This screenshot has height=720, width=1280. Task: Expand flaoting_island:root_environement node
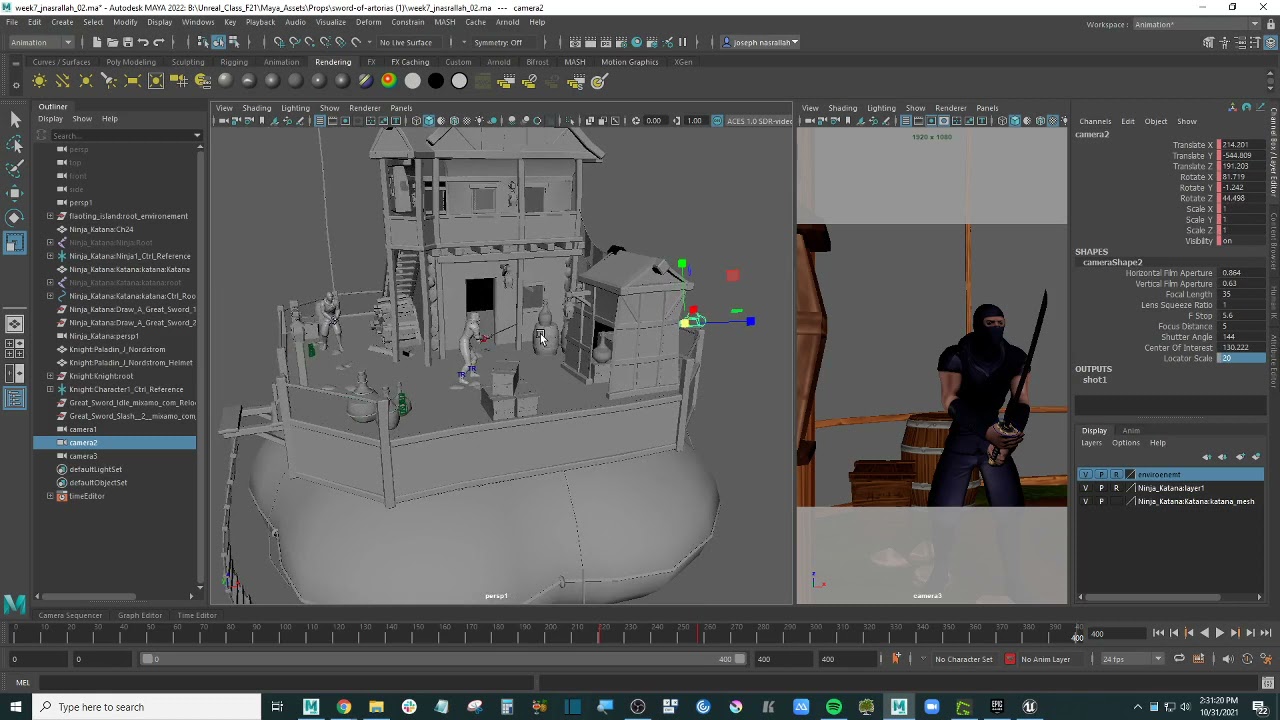[50, 216]
